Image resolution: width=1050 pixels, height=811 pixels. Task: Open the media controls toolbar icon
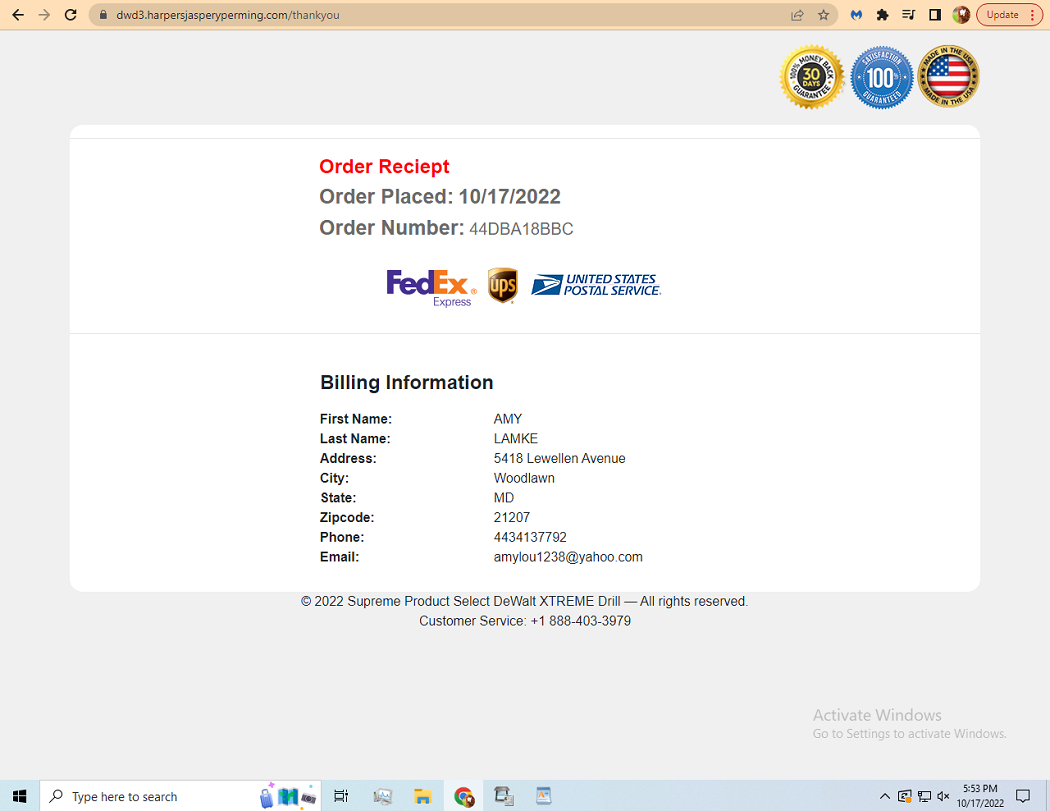pos(908,15)
